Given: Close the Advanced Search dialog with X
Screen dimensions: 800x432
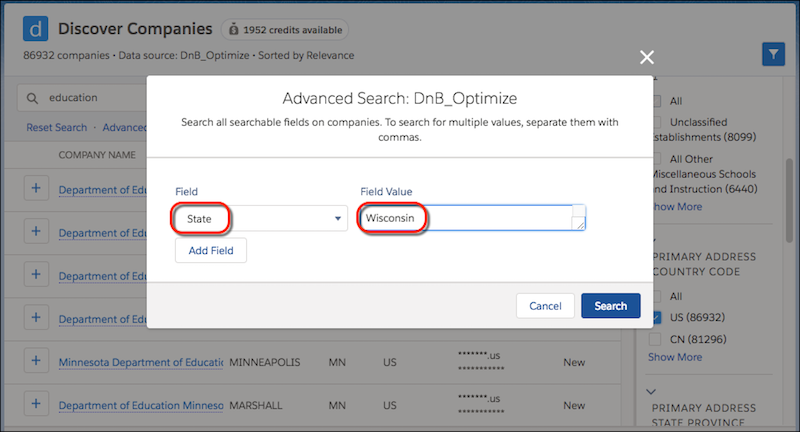Looking at the screenshot, I should (x=647, y=57).
